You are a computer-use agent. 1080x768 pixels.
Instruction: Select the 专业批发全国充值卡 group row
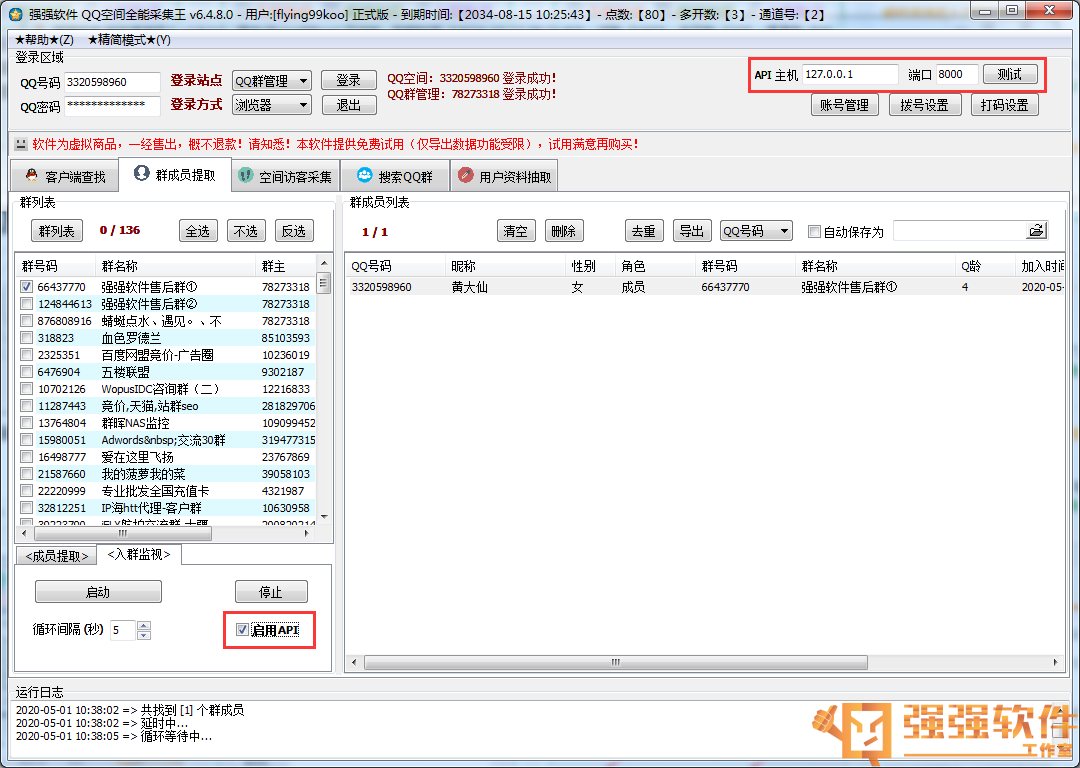[x=166, y=491]
